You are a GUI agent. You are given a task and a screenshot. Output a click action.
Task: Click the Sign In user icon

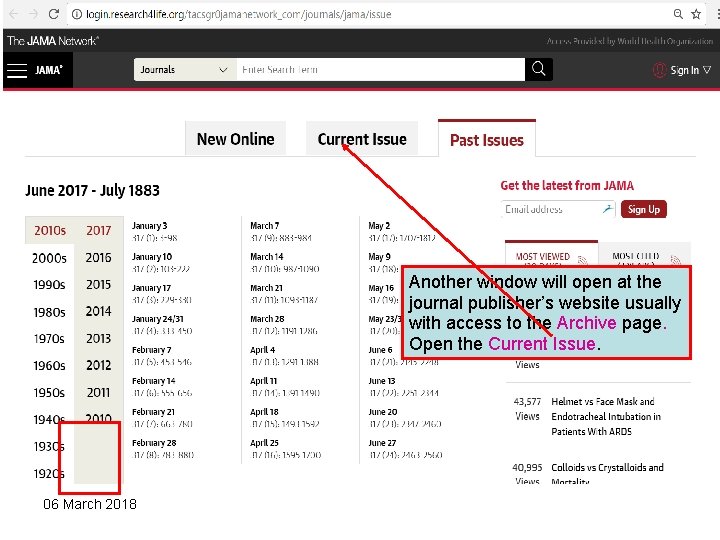click(659, 70)
